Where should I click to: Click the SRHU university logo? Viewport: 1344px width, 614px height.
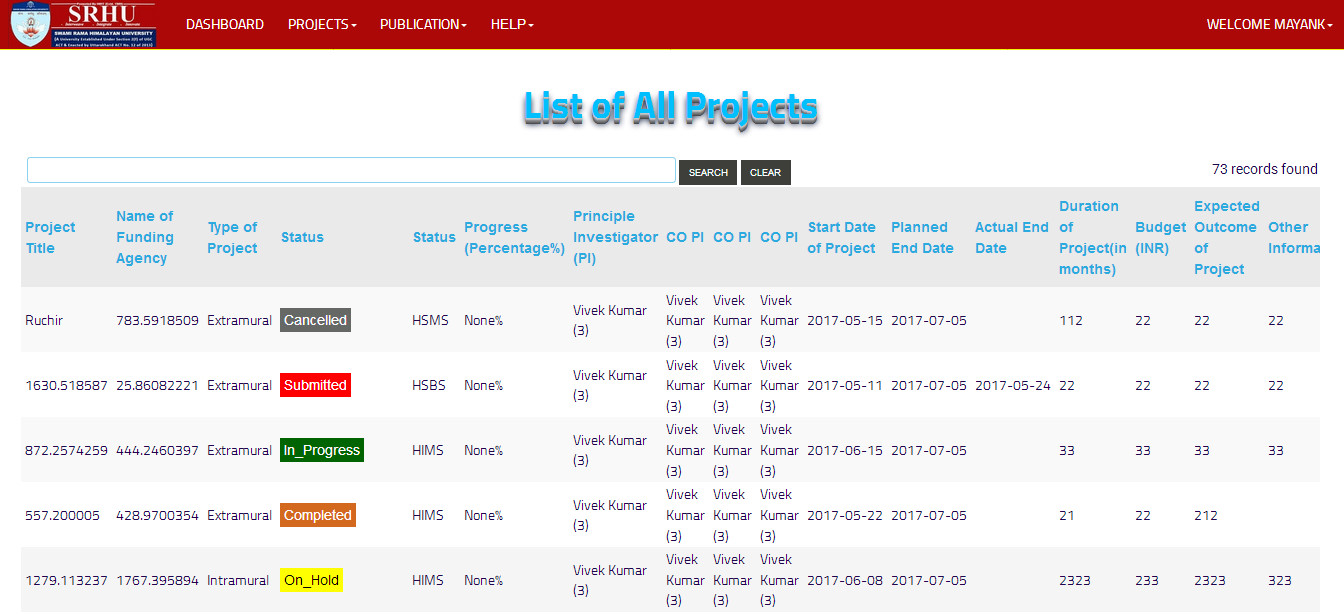coord(82,24)
